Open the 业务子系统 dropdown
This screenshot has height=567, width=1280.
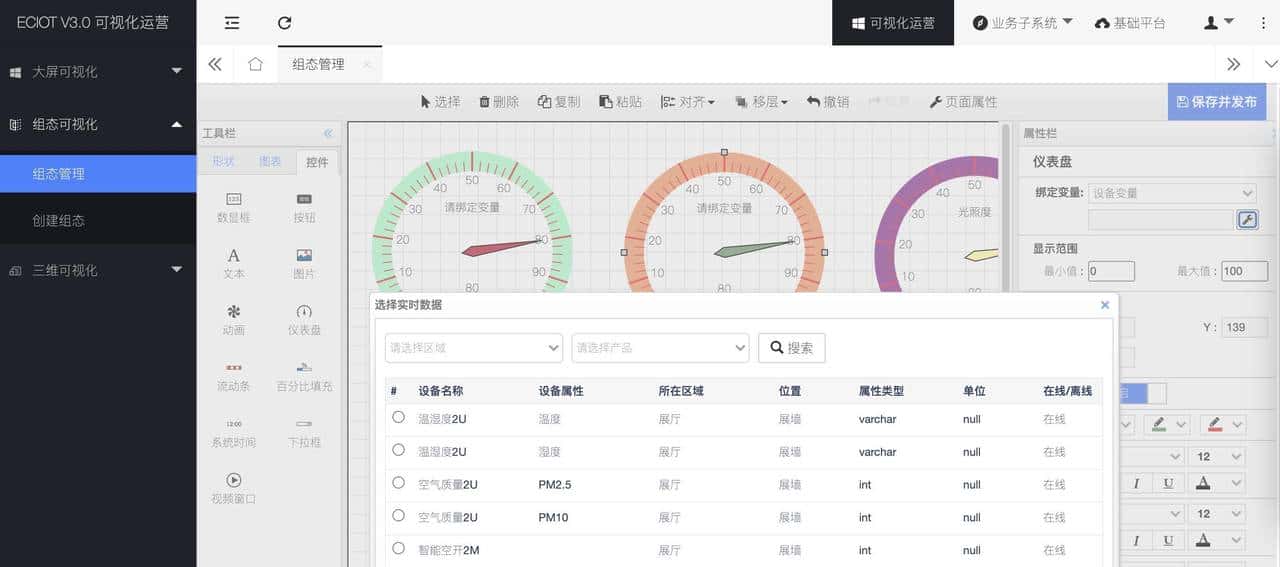(1022, 22)
